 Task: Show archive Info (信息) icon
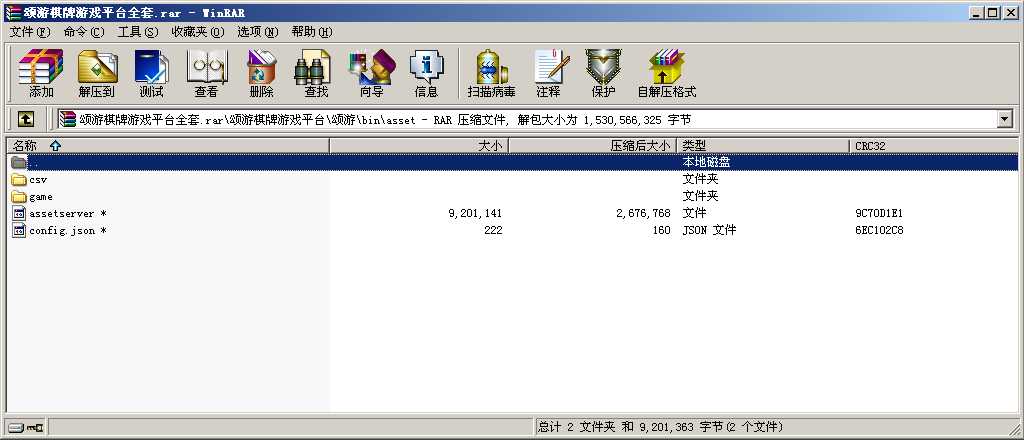coord(426,73)
